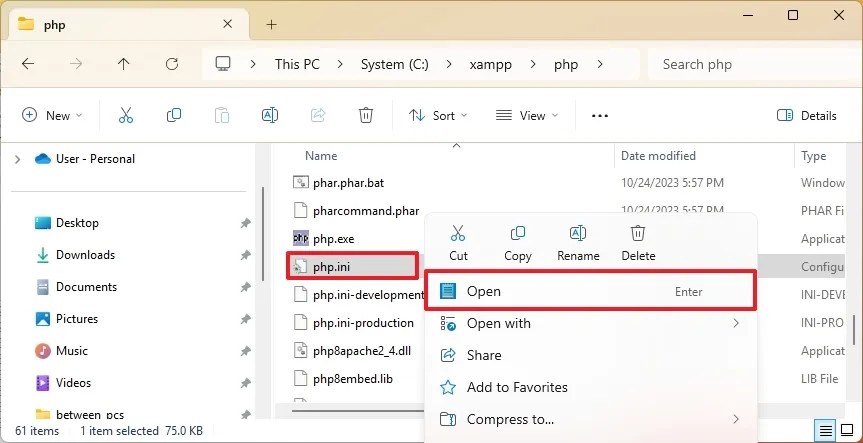Select Compress to... in the context menu
The width and height of the screenshot is (863, 443).
pos(591,419)
